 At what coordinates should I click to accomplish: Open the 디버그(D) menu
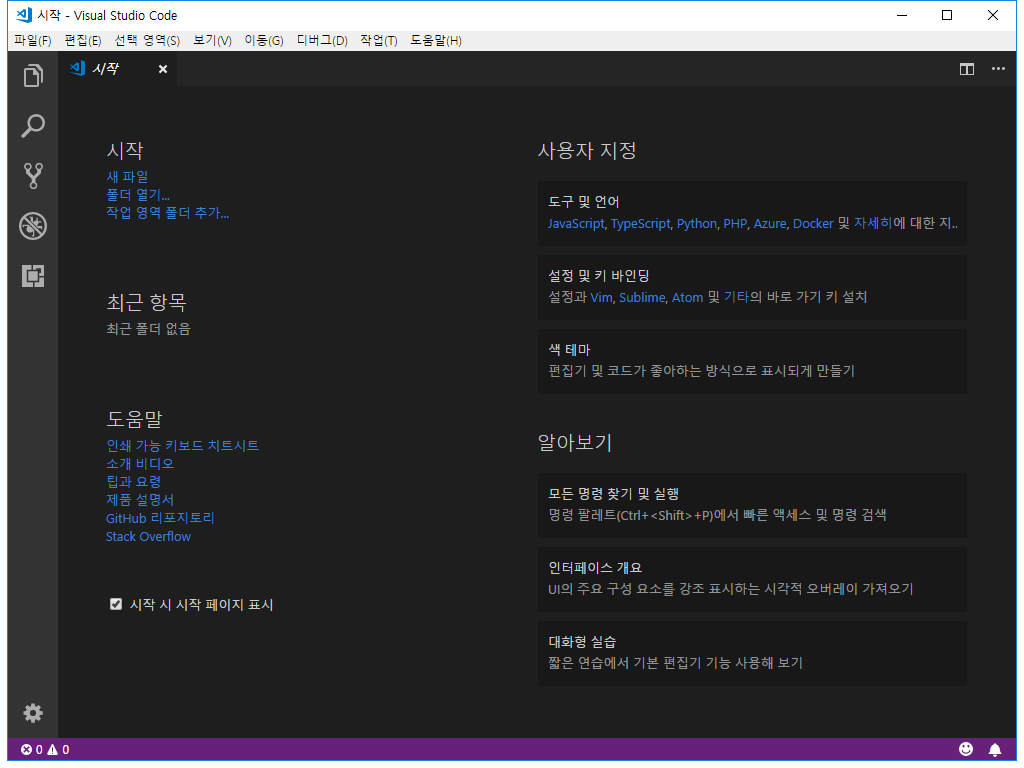click(322, 40)
